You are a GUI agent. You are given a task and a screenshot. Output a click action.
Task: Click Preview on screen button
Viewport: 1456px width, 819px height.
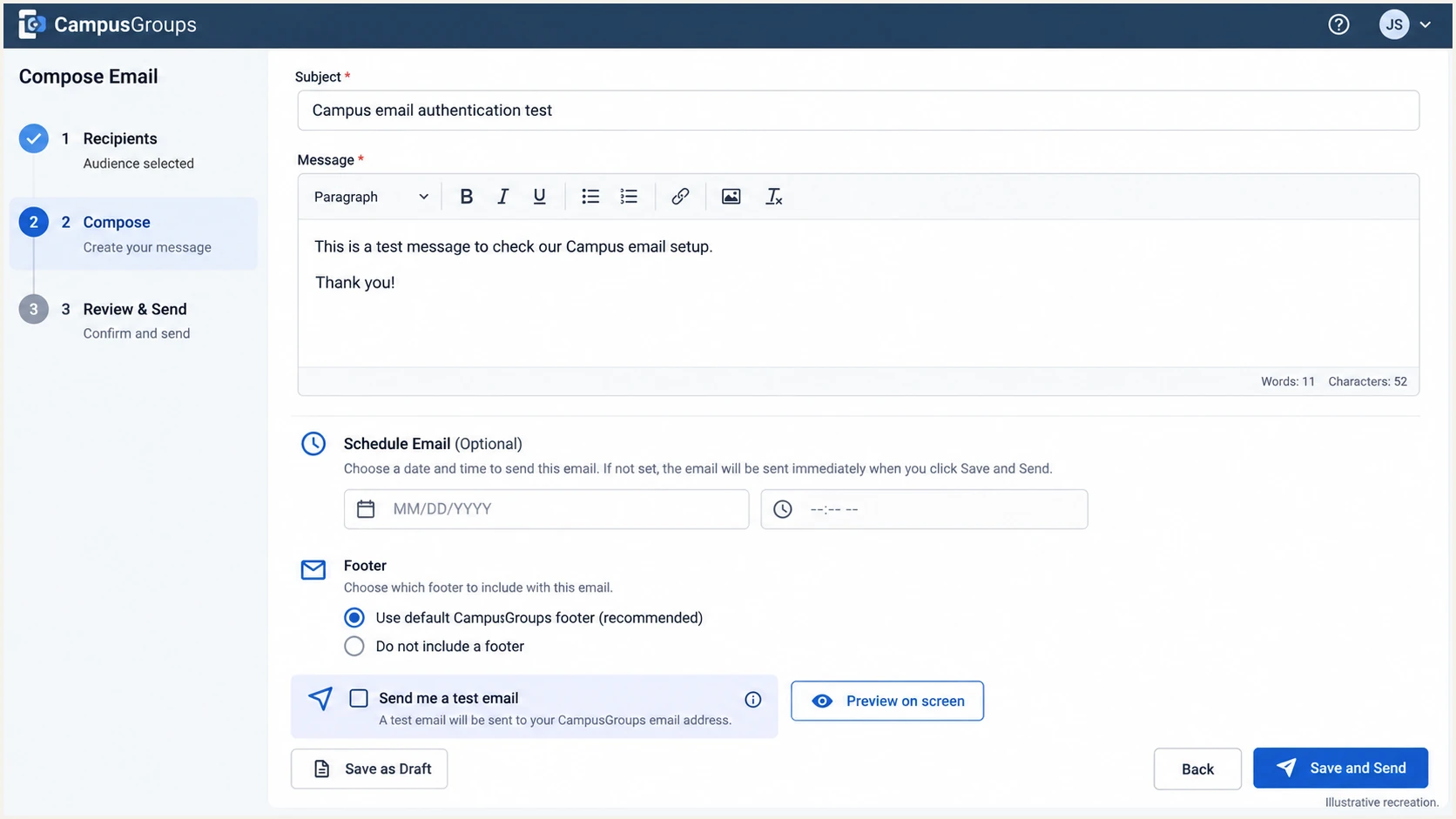887,701
